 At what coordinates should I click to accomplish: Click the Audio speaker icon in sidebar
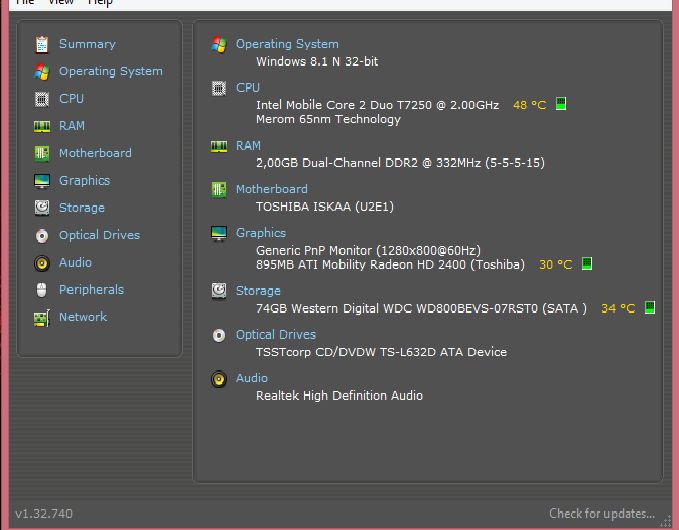[x=42, y=263]
